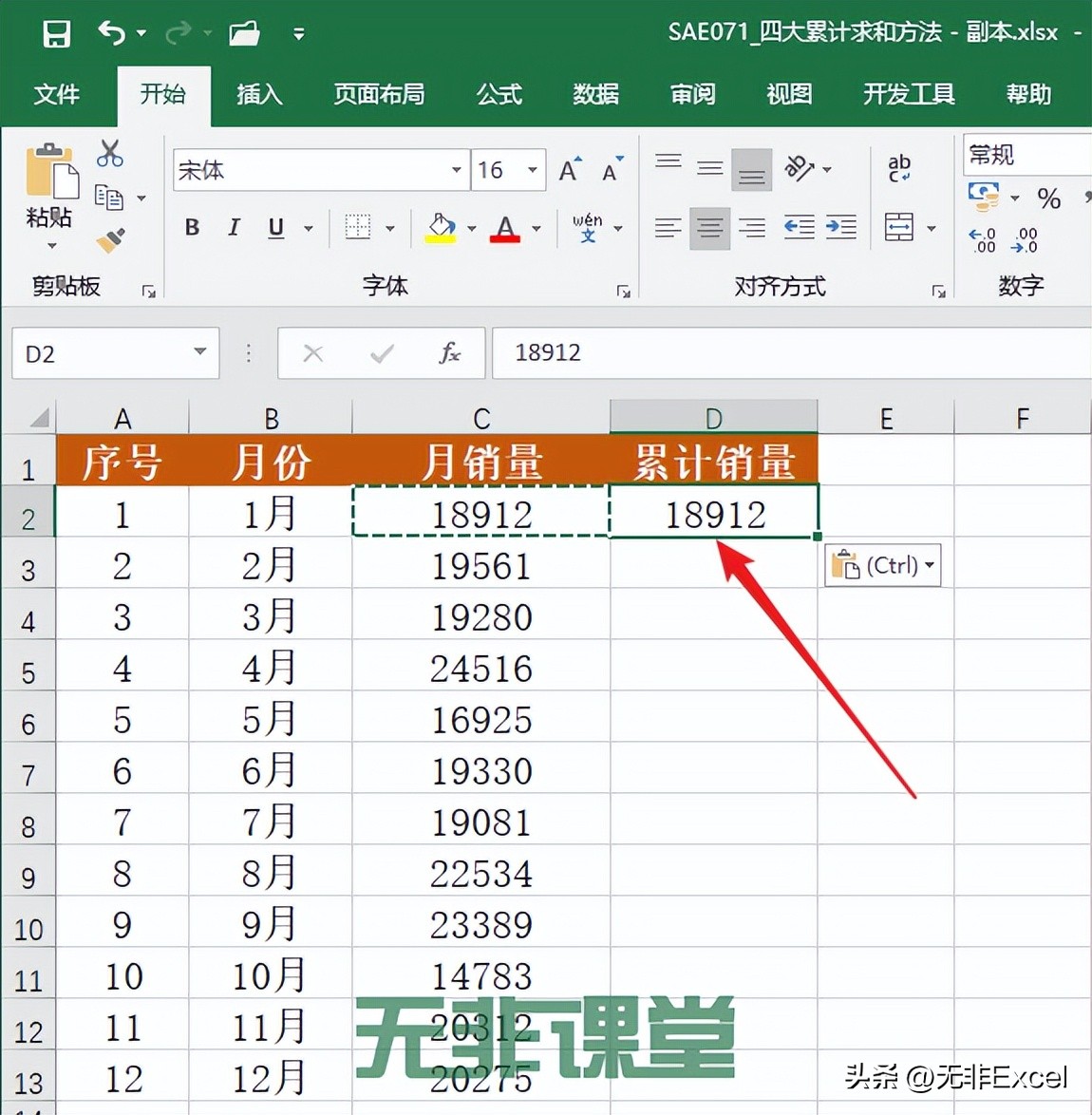1092x1115 pixels.
Task: Toggle underline formatting
Action: tap(273, 228)
